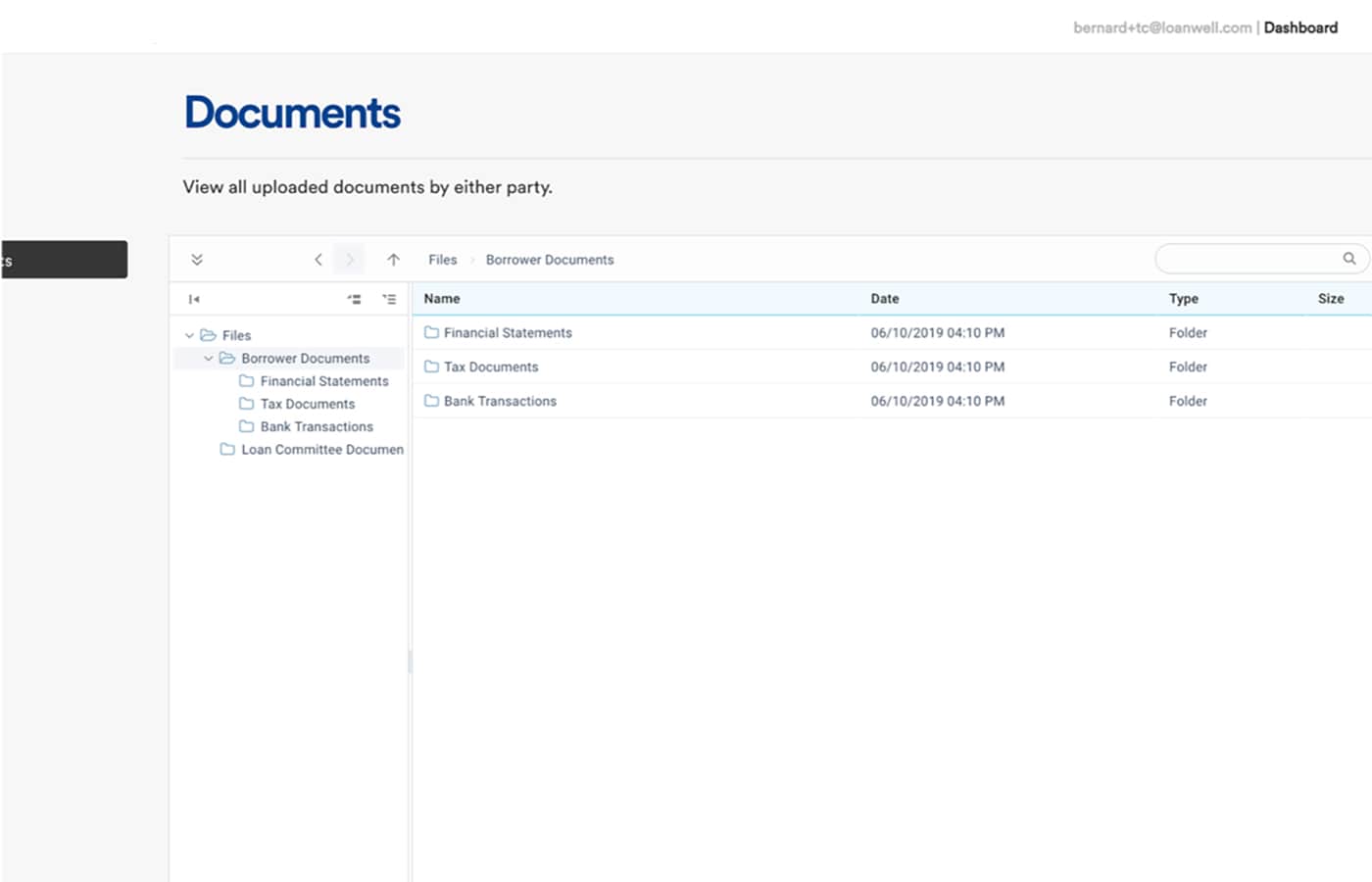Click Tax Documents folder icon in file list
This screenshot has width=1372, height=882.
[431, 367]
